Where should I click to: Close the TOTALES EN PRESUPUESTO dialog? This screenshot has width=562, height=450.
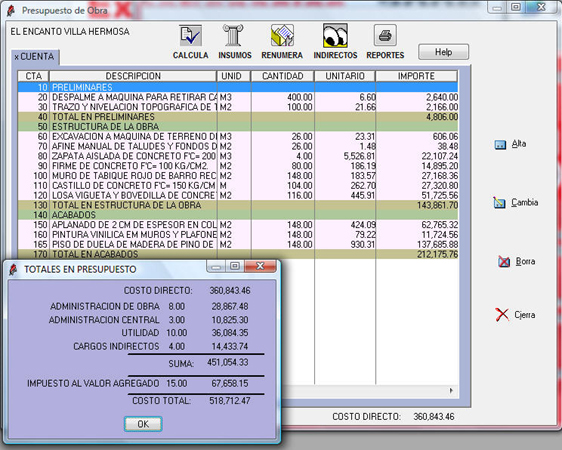[x=260, y=266]
